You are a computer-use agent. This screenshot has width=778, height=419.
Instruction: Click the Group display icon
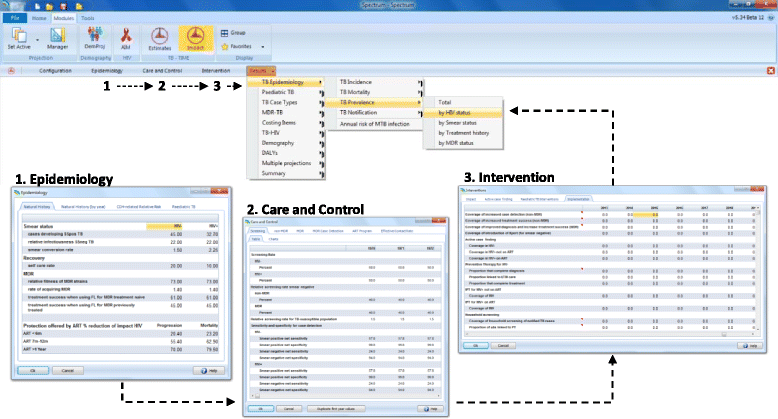click(224, 33)
